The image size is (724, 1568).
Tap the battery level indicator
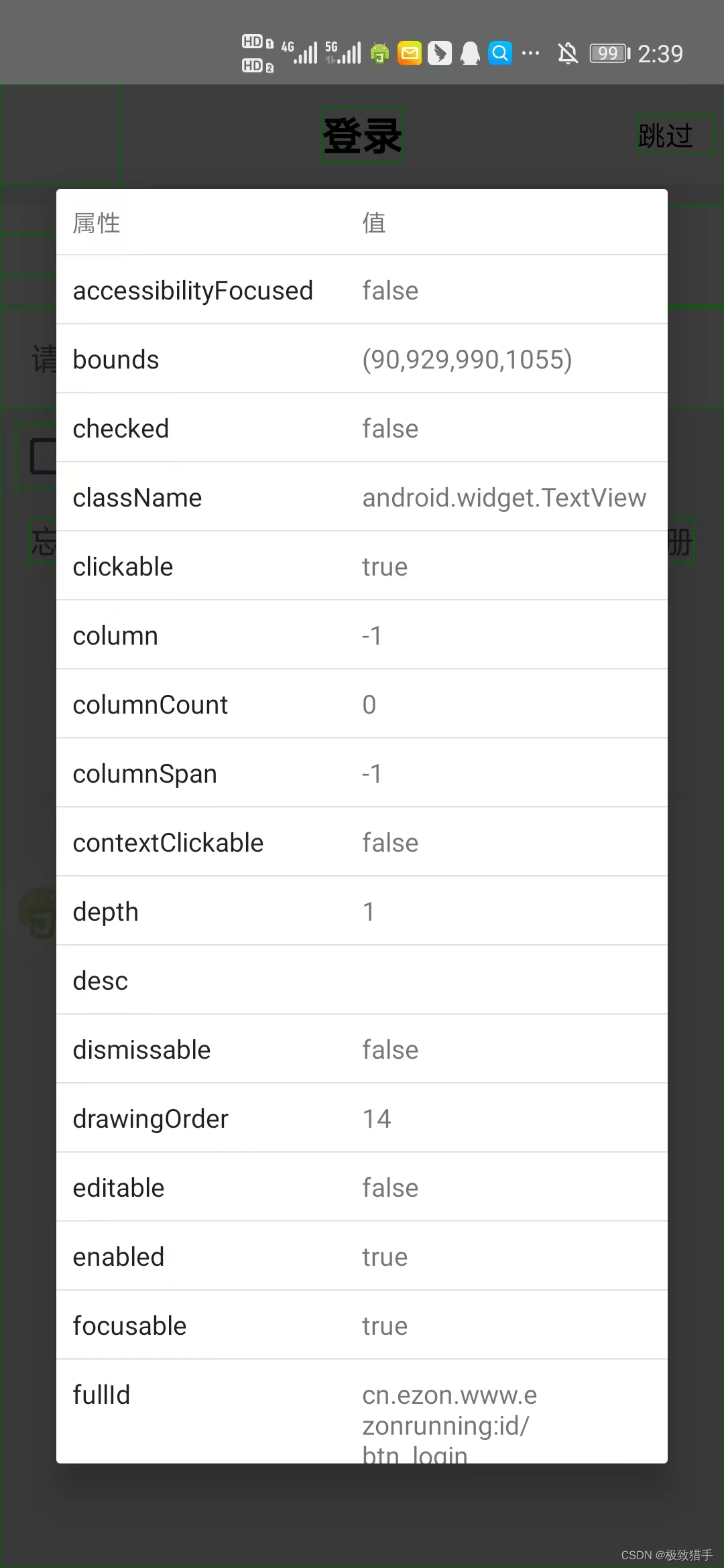click(x=610, y=53)
